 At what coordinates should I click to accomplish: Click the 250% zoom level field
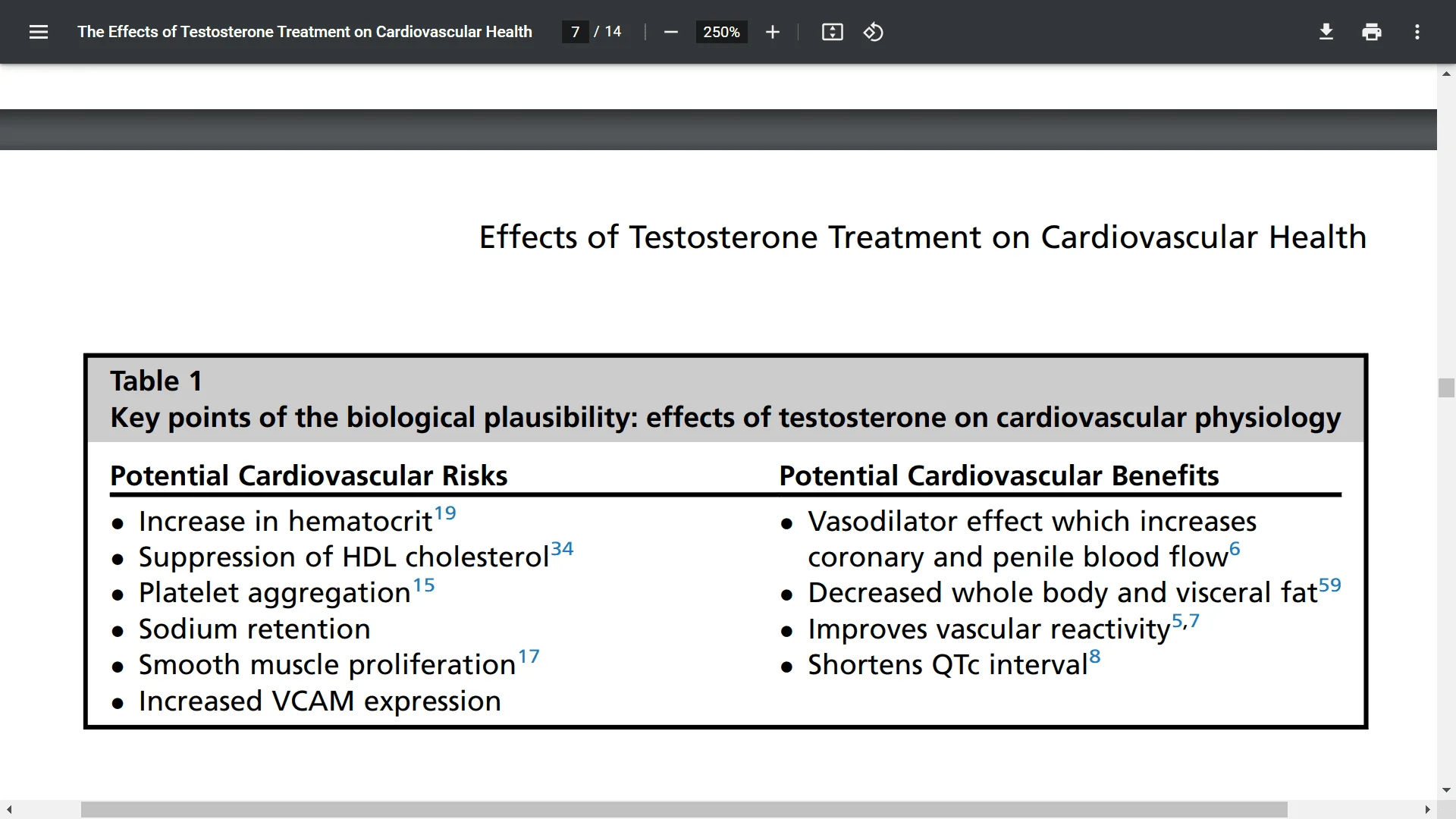[721, 32]
